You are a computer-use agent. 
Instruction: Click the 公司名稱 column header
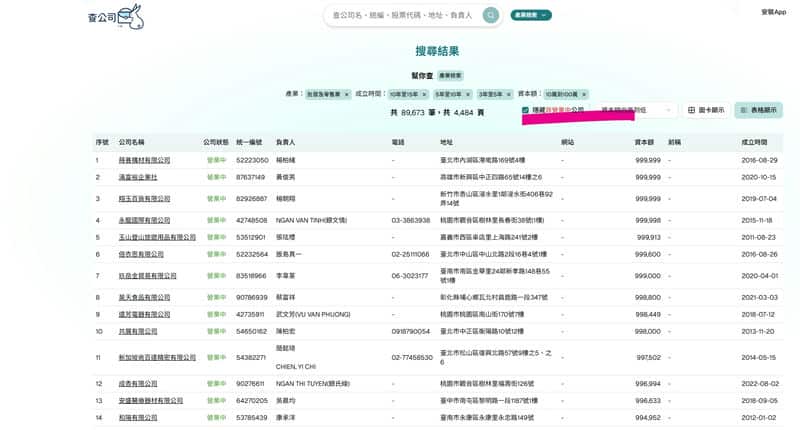click(132, 142)
